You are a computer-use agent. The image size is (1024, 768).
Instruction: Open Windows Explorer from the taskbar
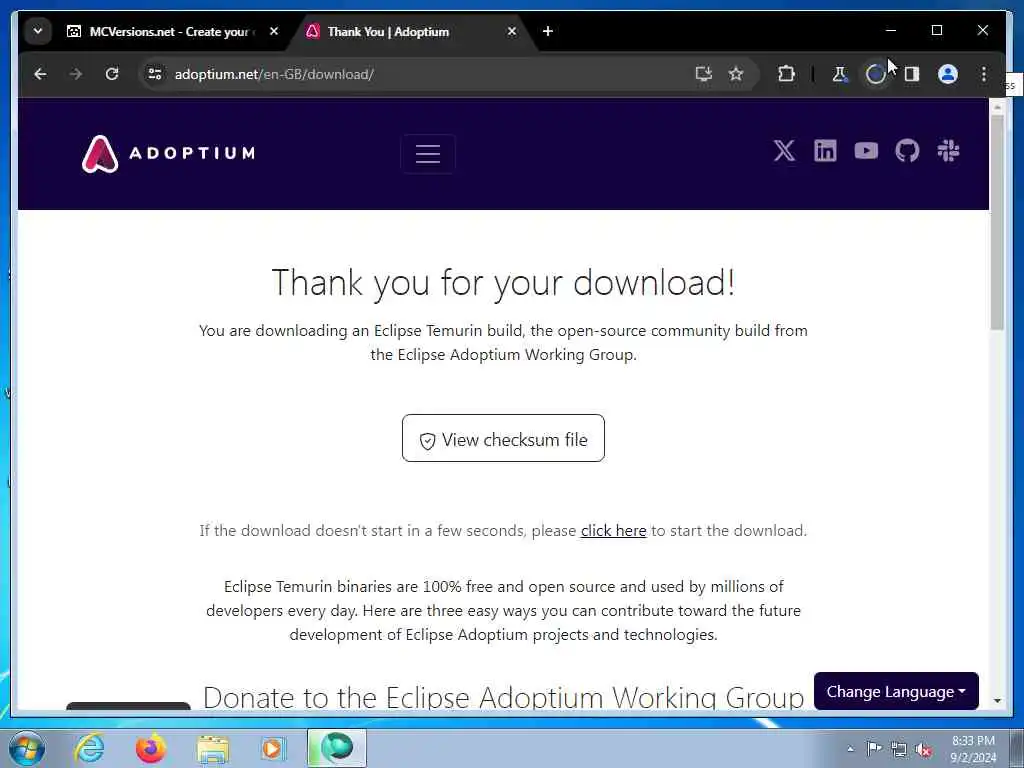[213, 750]
